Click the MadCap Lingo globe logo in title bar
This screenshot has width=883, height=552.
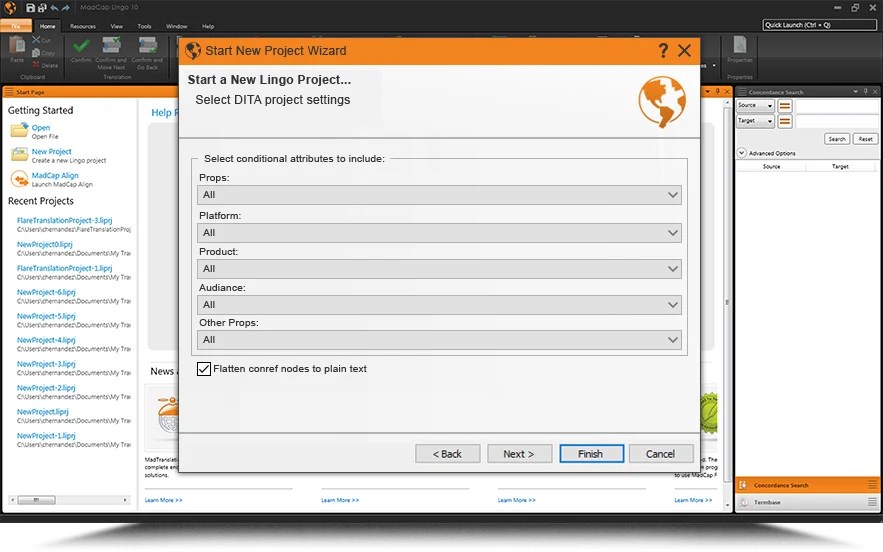tap(10, 7)
